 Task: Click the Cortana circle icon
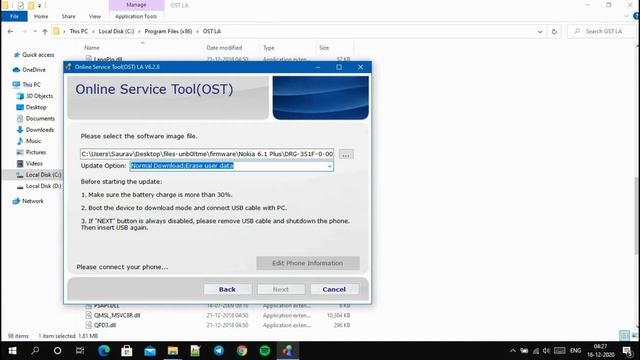tap(58, 351)
